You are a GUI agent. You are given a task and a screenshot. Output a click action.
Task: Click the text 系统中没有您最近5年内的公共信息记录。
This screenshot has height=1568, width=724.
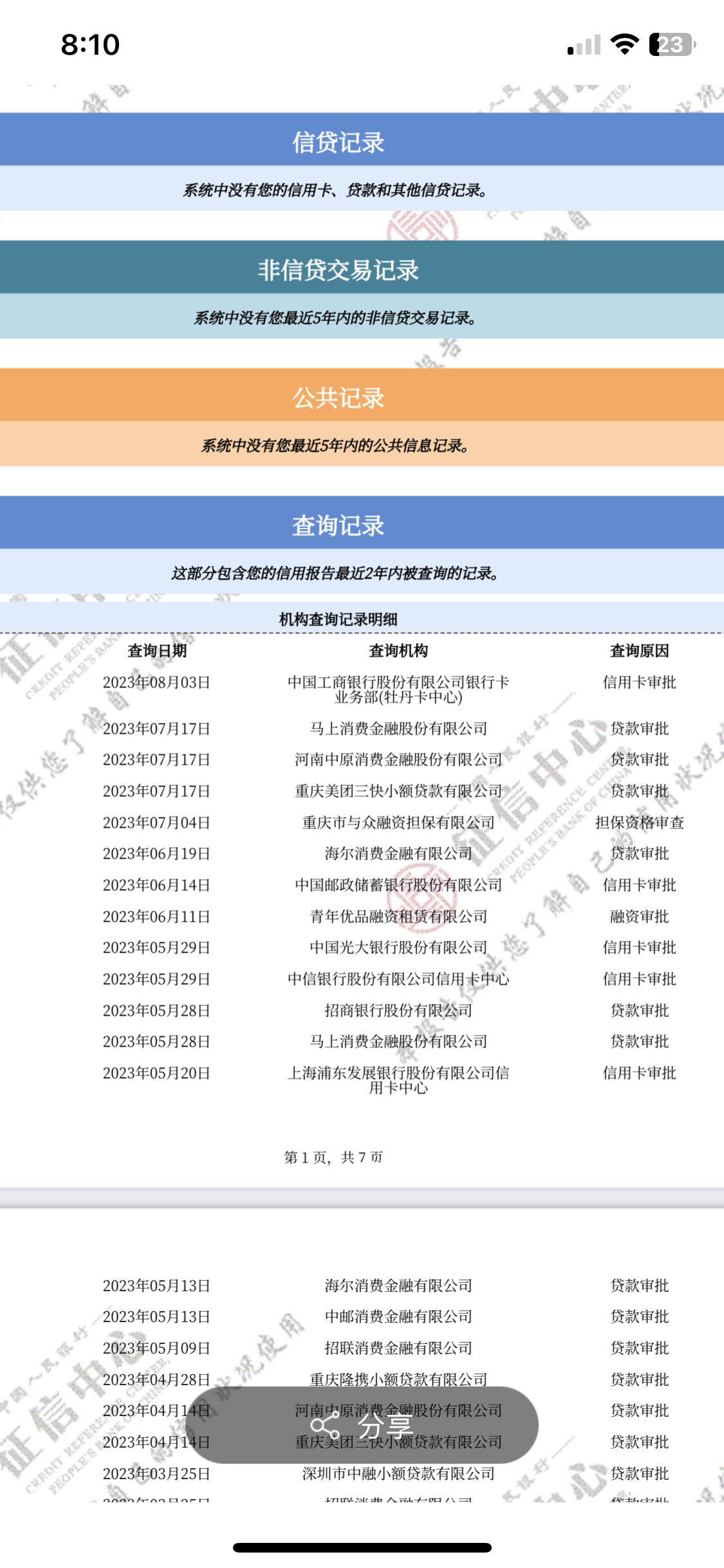click(336, 445)
